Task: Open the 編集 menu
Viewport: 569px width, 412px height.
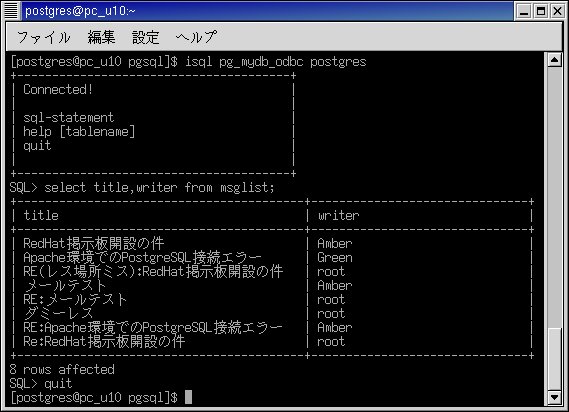Action: (101, 37)
